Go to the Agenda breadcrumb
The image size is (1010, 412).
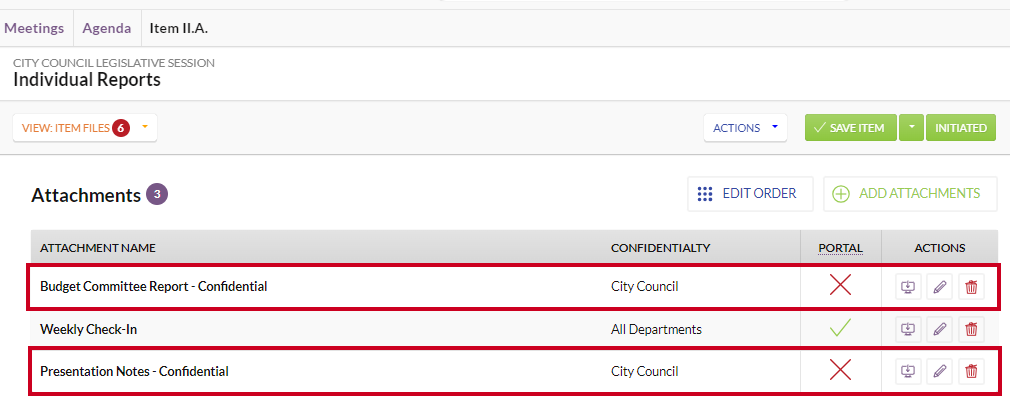tap(107, 28)
